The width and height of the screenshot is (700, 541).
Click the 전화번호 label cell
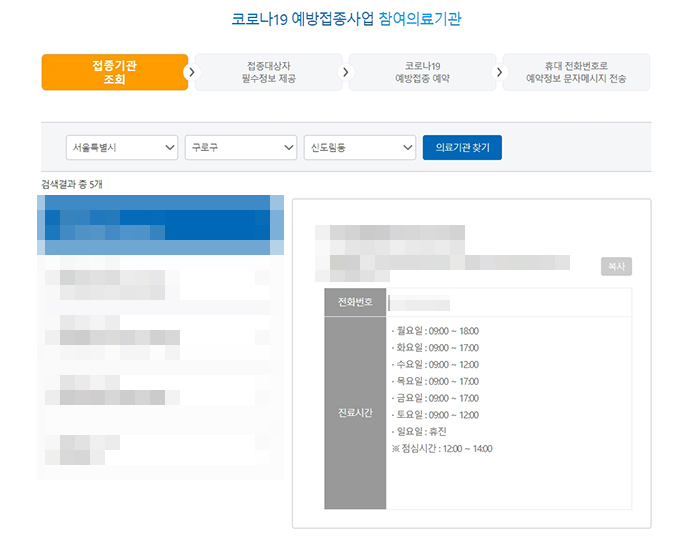coord(355,302)
